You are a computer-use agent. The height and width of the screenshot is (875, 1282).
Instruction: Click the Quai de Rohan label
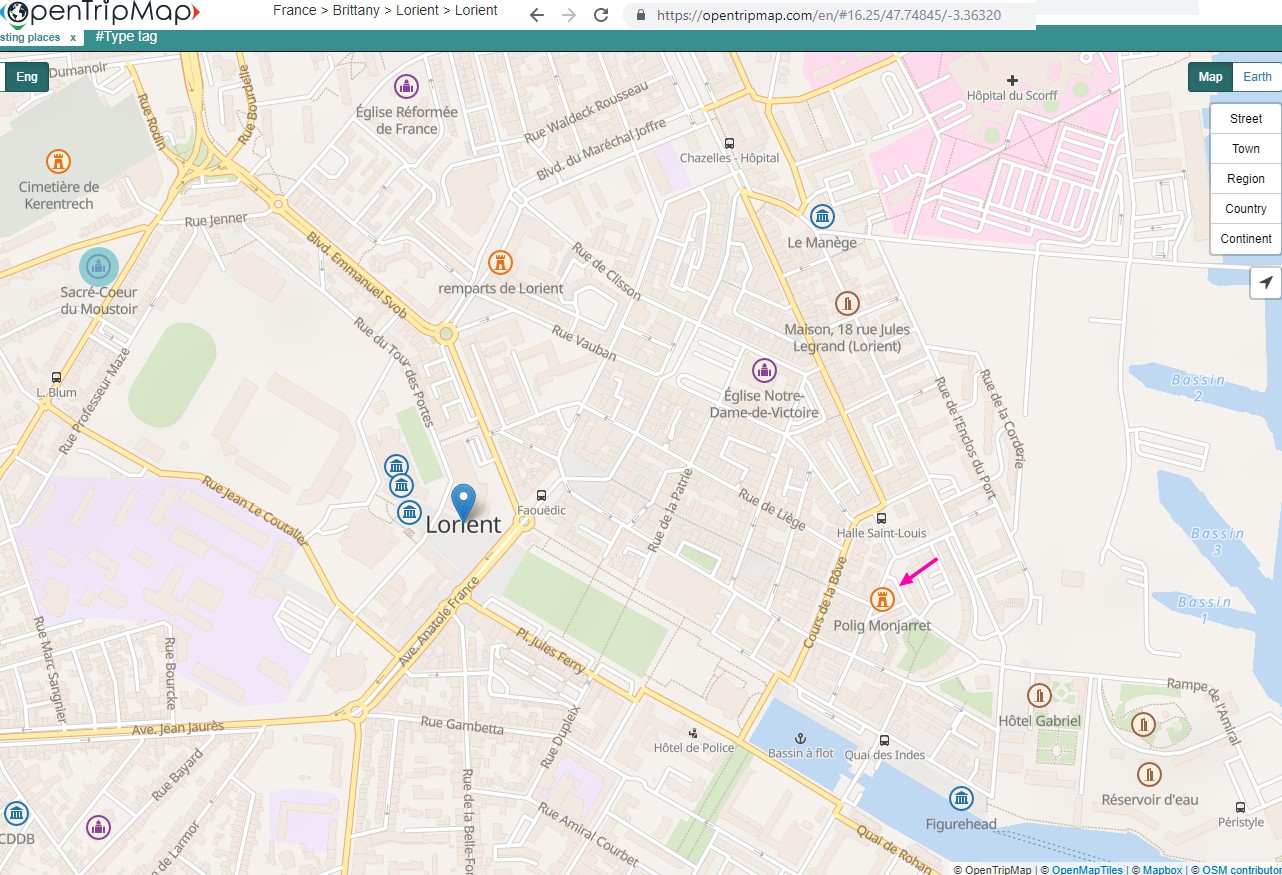896,850
